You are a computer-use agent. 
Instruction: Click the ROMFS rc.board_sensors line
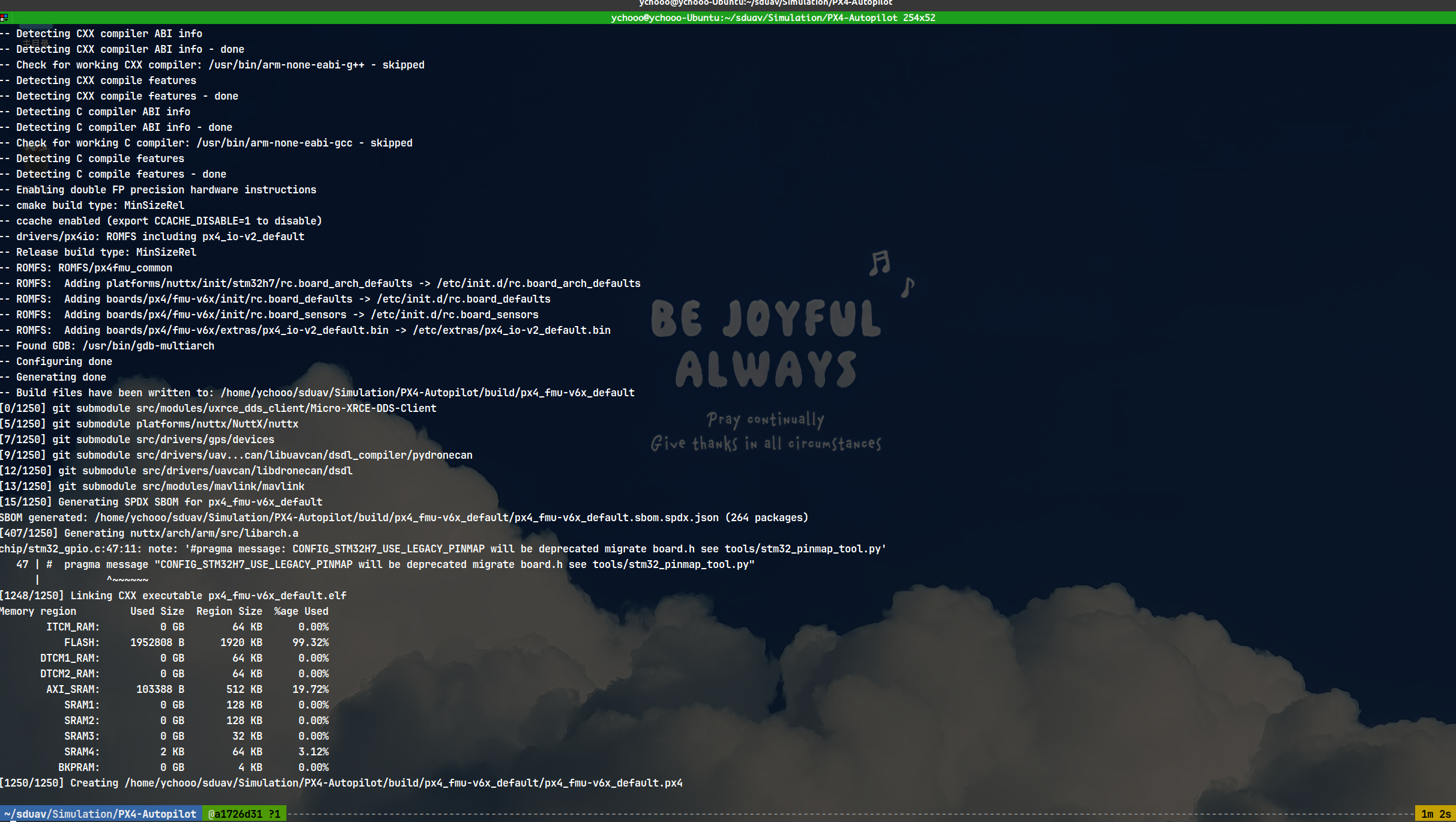pos(270,315)
